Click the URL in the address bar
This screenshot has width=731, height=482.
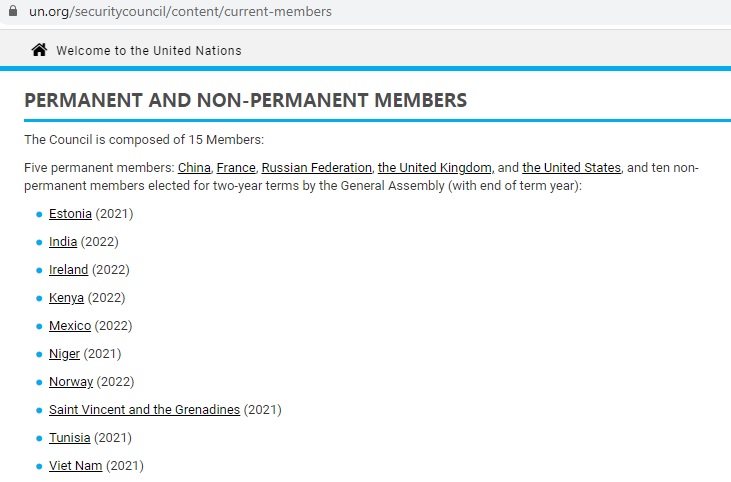[180, 12]
